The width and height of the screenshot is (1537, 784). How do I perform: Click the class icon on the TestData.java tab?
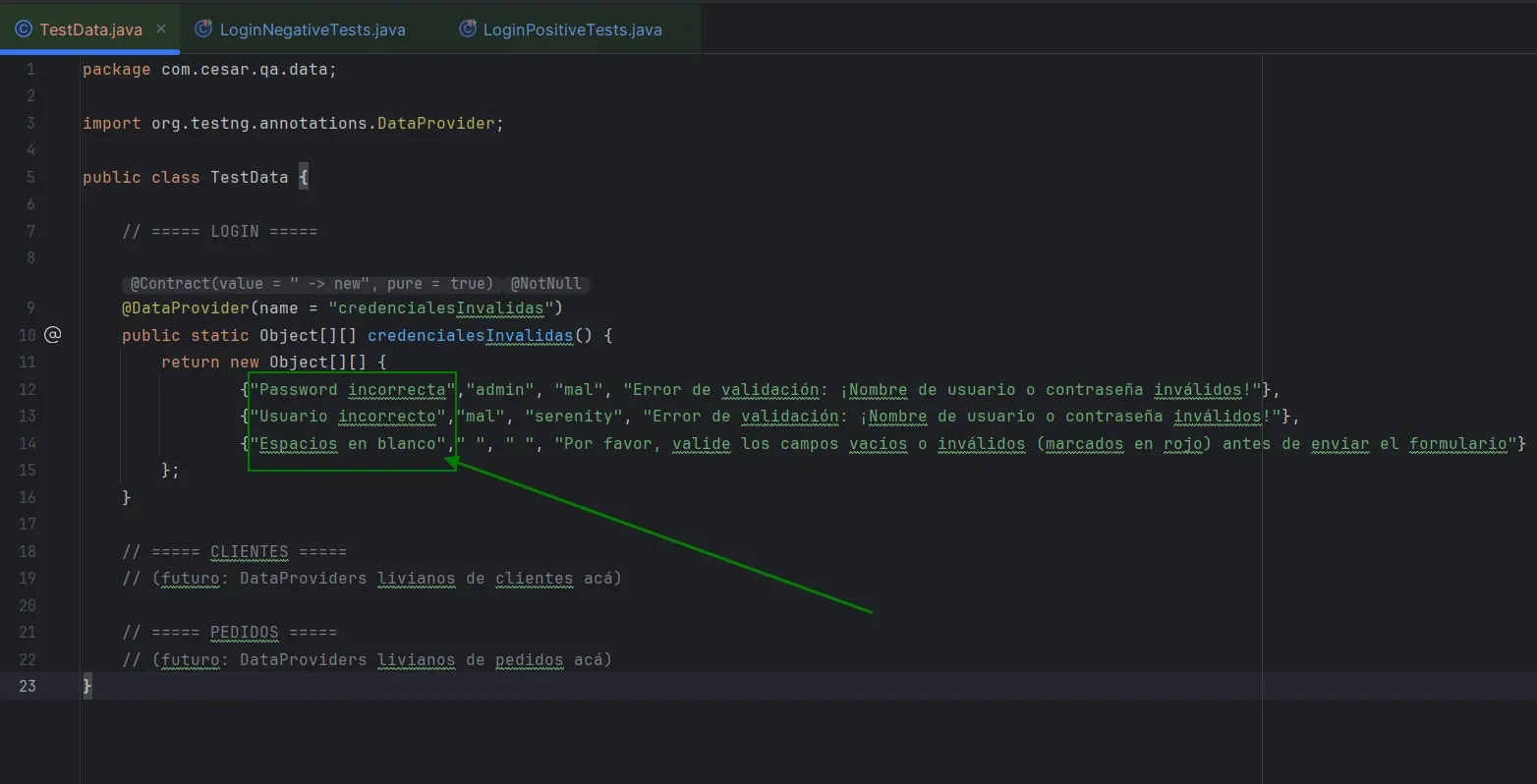[x=22, y=28]
